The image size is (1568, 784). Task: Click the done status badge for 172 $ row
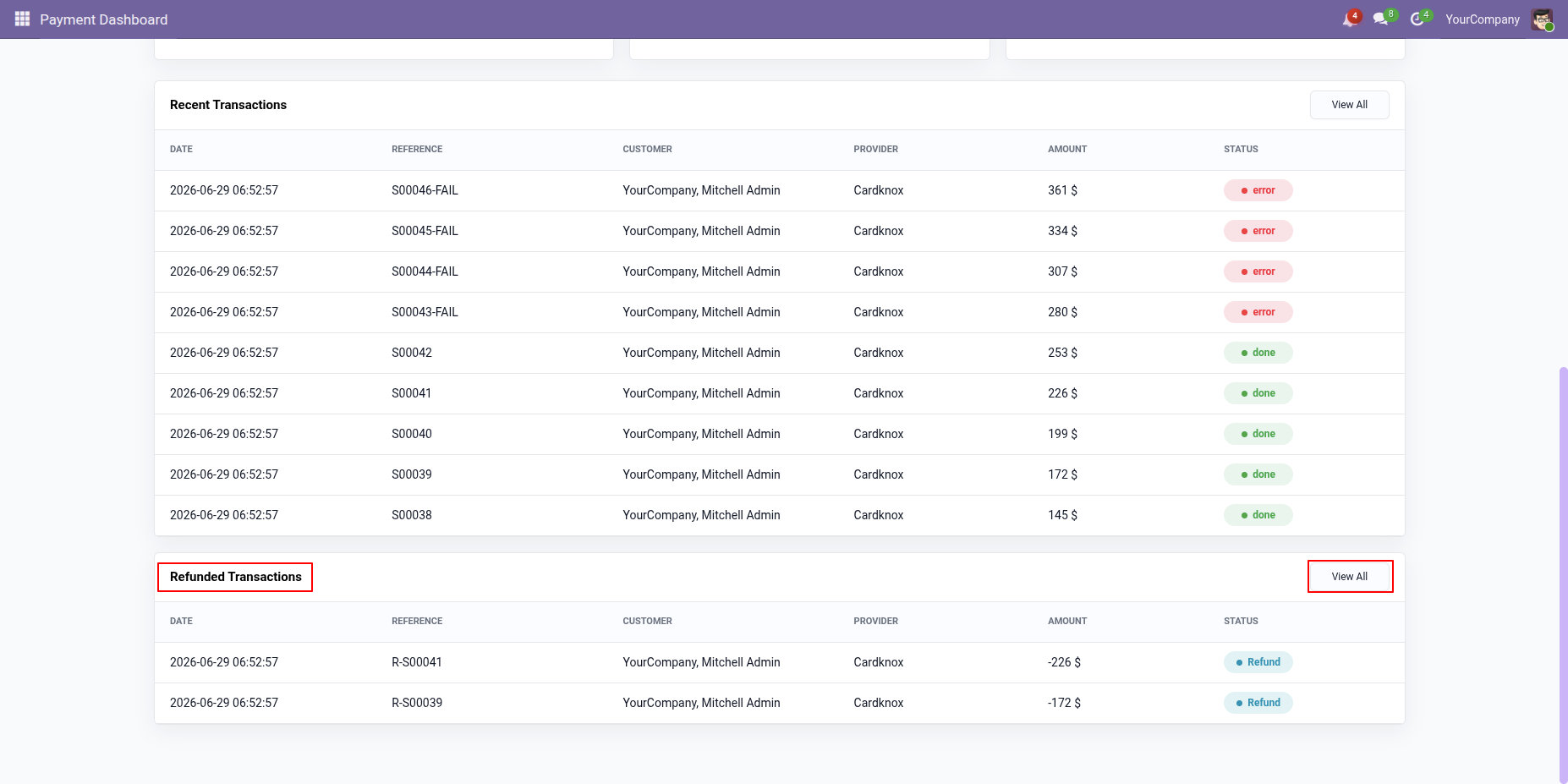[1258, 474]
